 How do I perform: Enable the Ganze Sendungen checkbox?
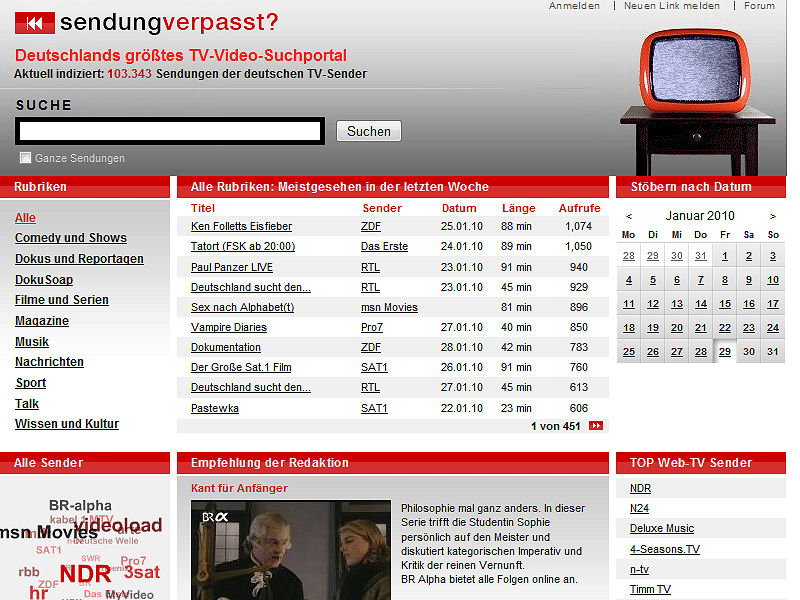(26, 158)
